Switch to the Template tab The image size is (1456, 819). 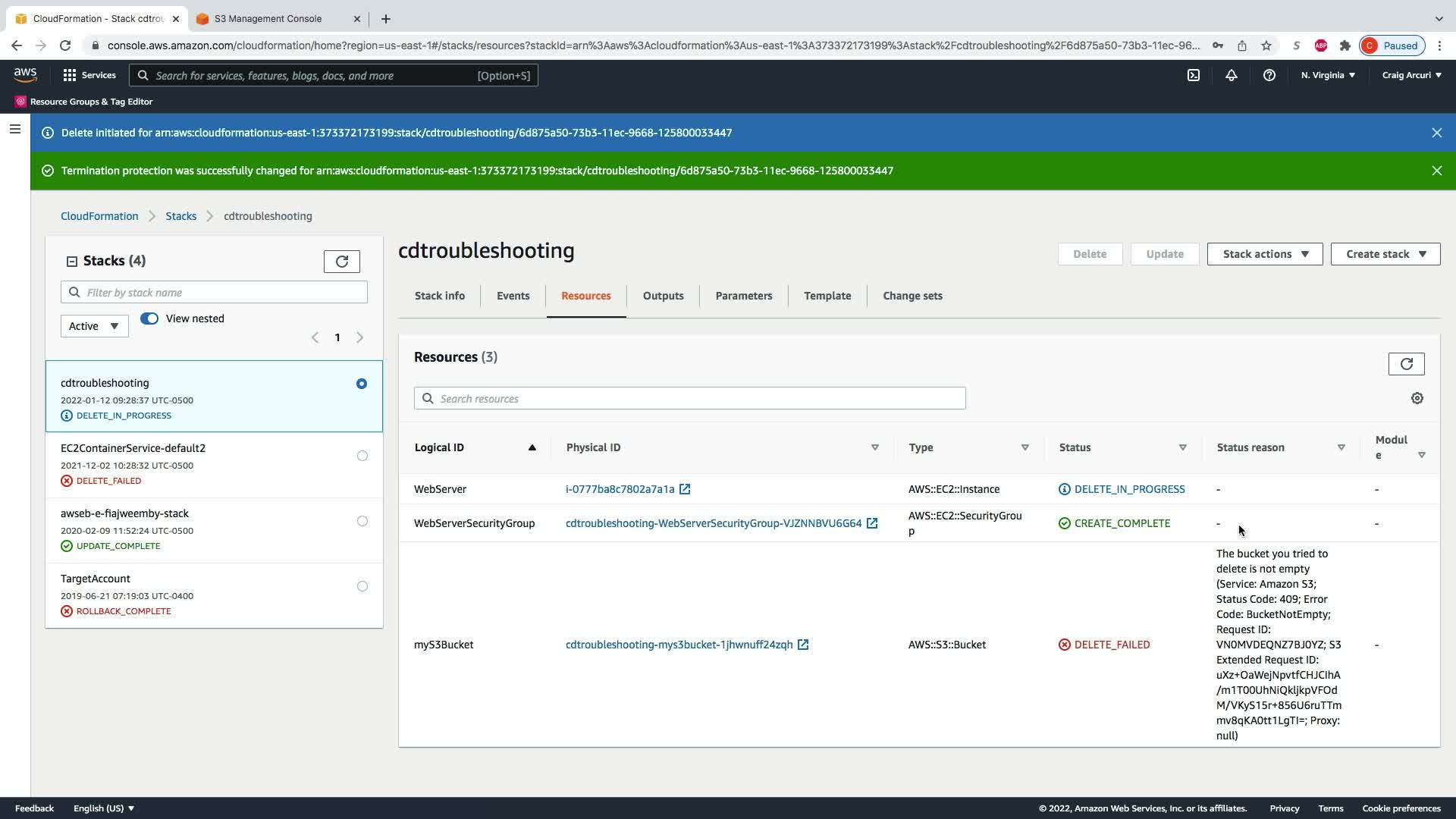coord(827,296)
